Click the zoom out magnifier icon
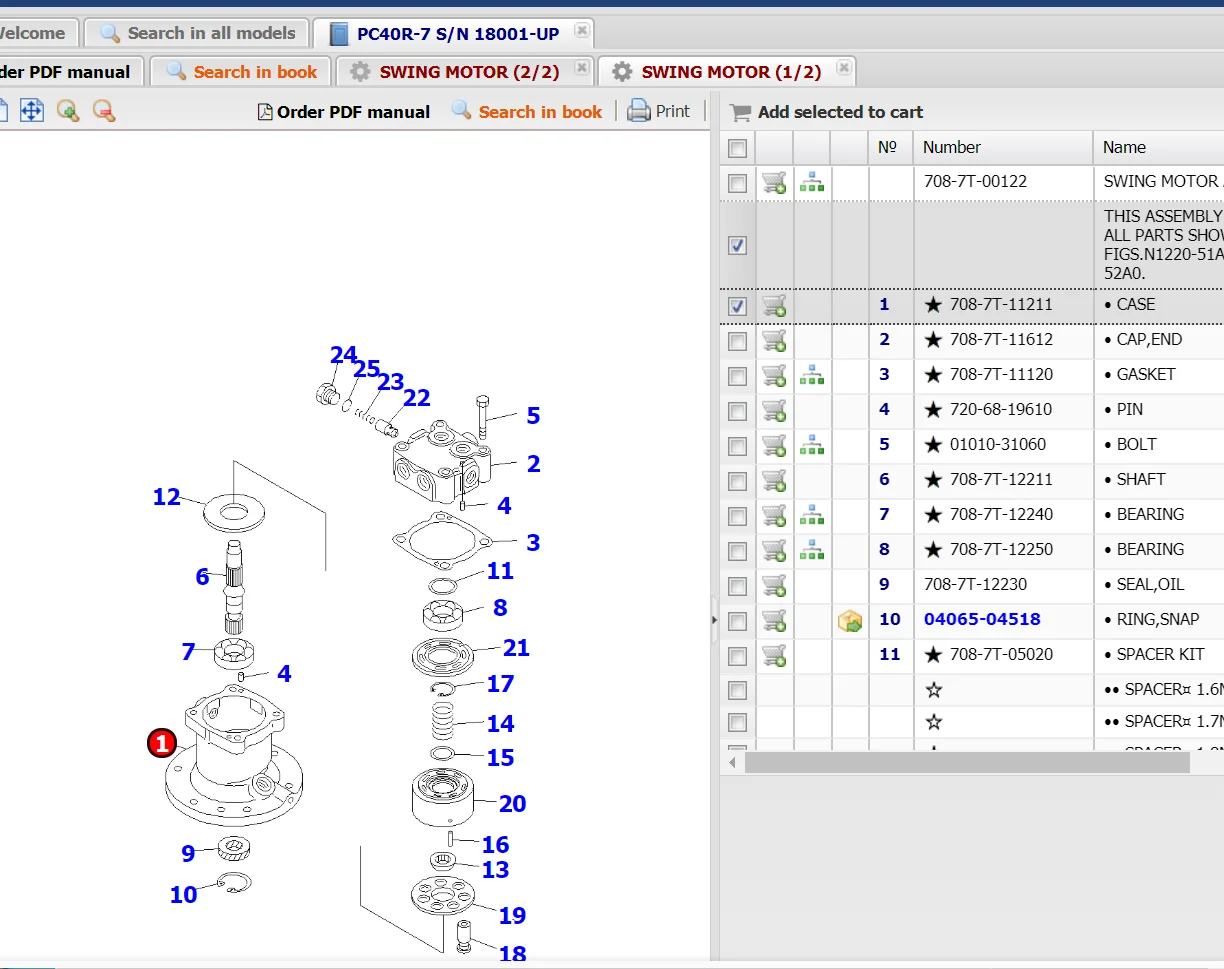 pyautogui.click(x=104, y=111)
